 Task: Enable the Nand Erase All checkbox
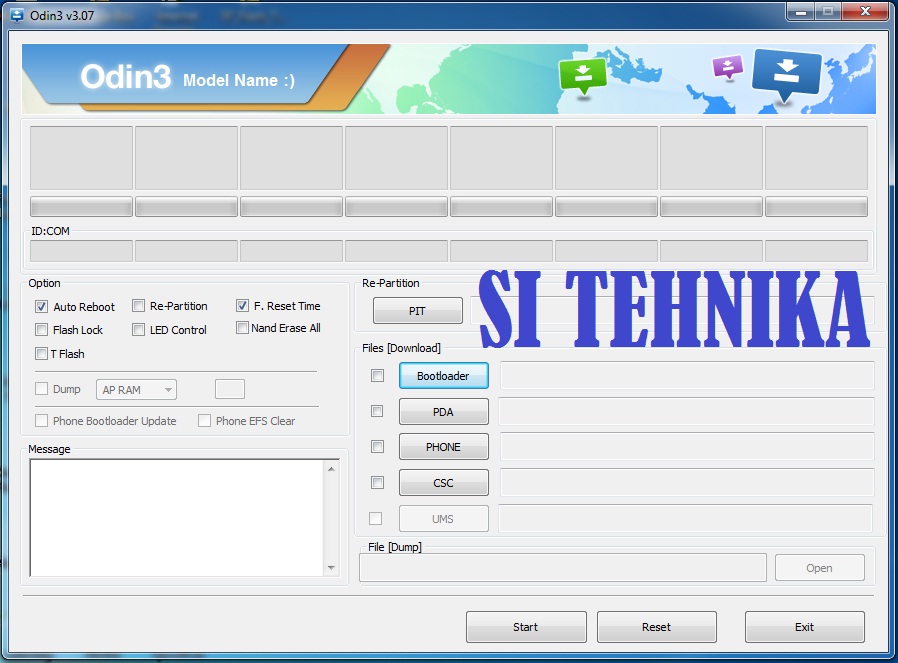click(242, 327)
